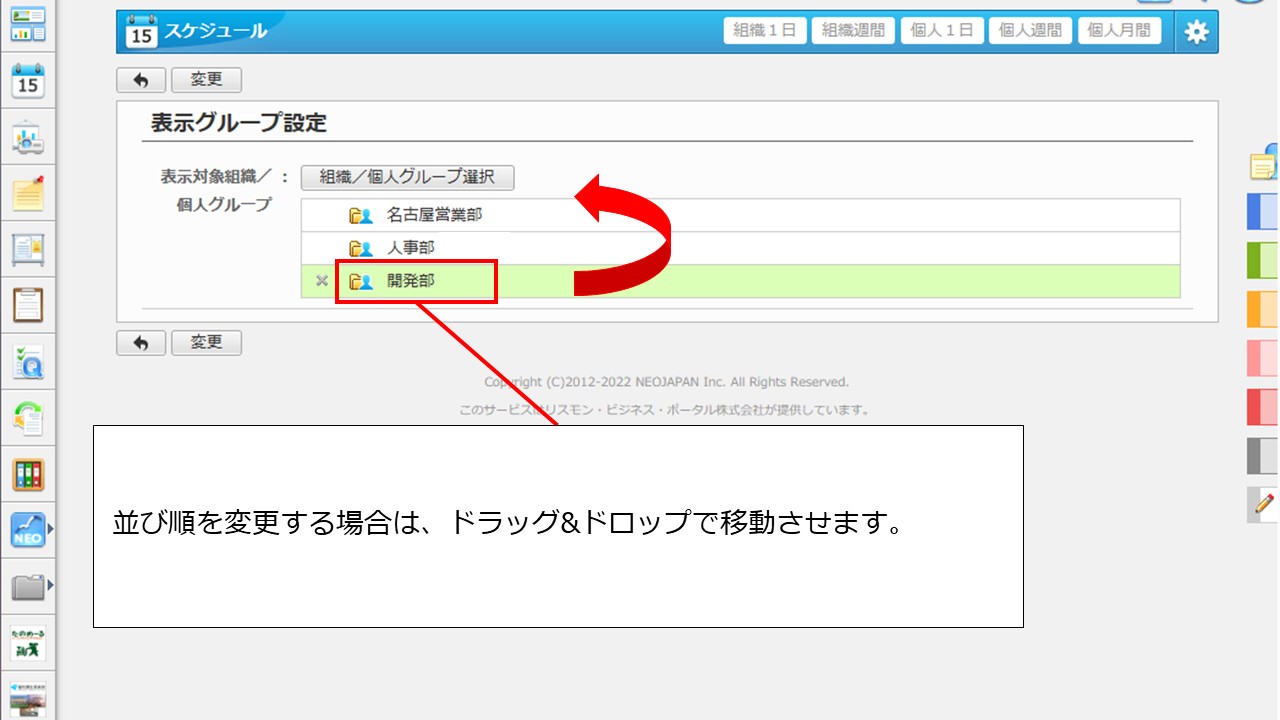Click the top back arrow button
Viewport: 1280px width, 720px height.
point(141,80)
